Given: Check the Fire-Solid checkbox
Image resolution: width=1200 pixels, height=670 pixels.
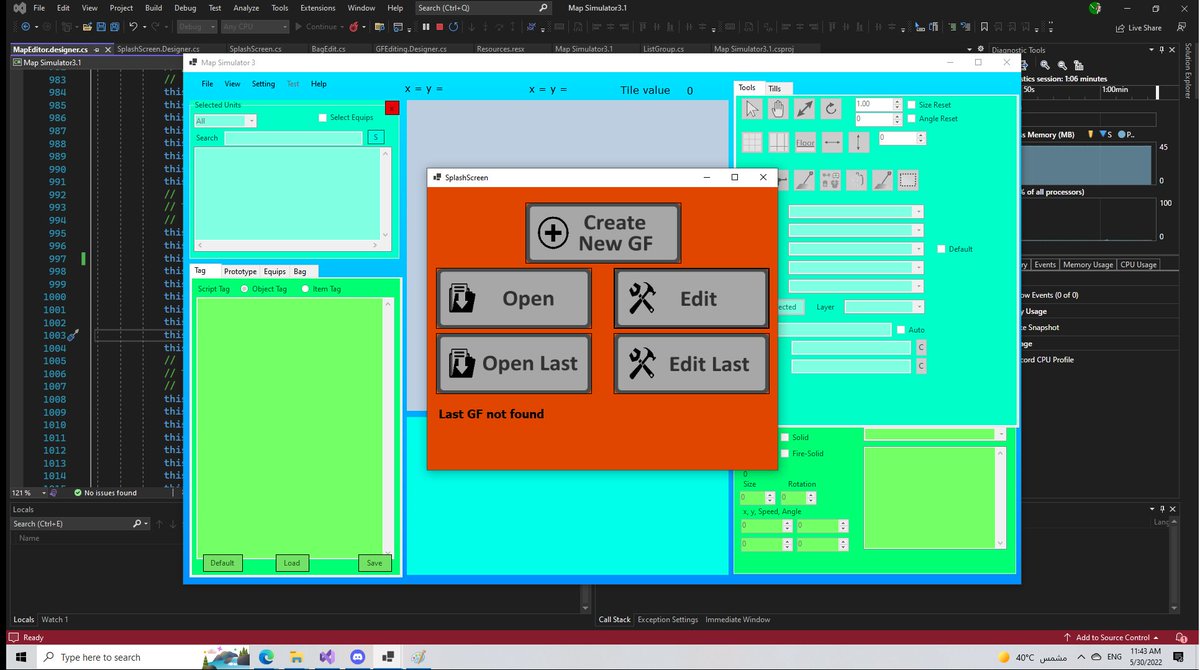Looking at the screenshot, I should coord(784,453).
